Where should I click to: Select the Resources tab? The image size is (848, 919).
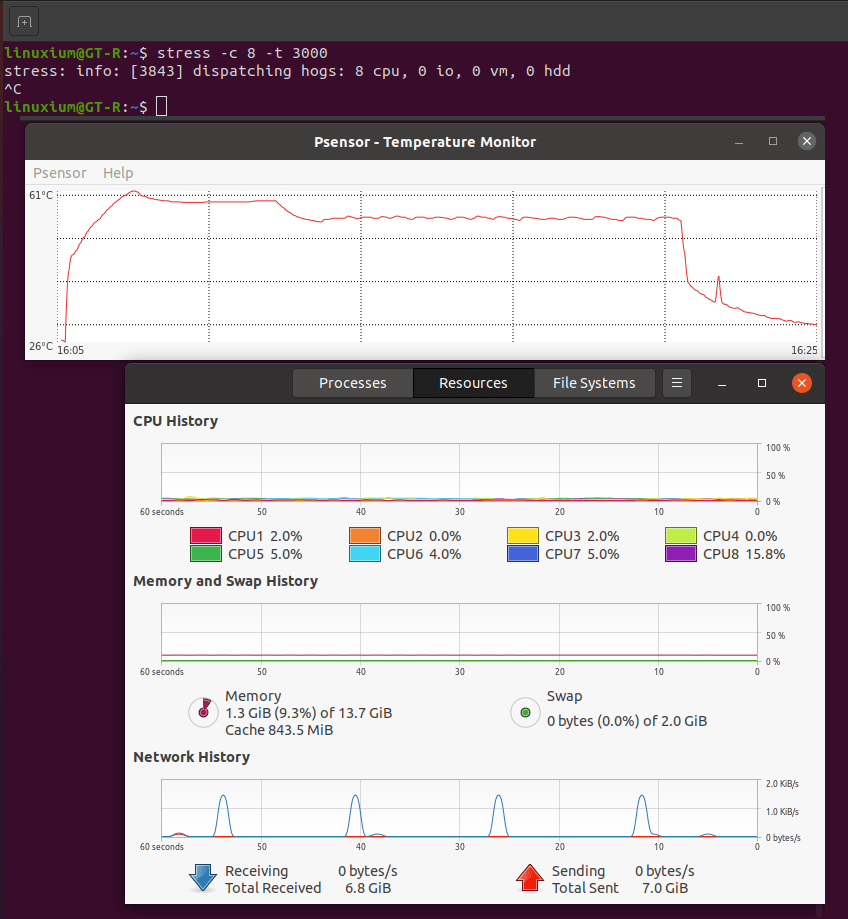click(x=474, y=383)
